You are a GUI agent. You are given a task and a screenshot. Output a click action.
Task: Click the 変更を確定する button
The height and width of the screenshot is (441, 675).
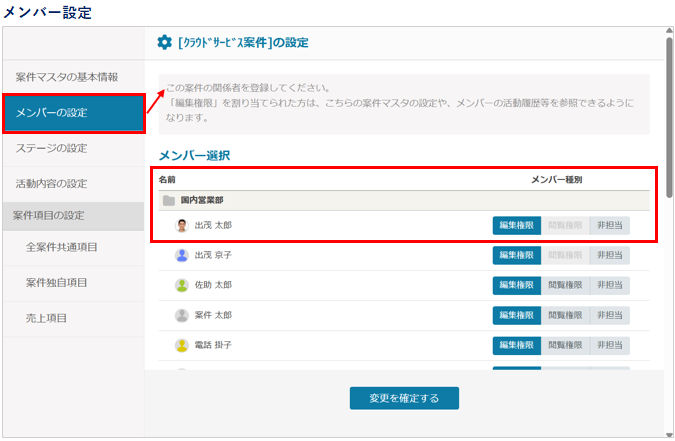(x=404, y=398)
